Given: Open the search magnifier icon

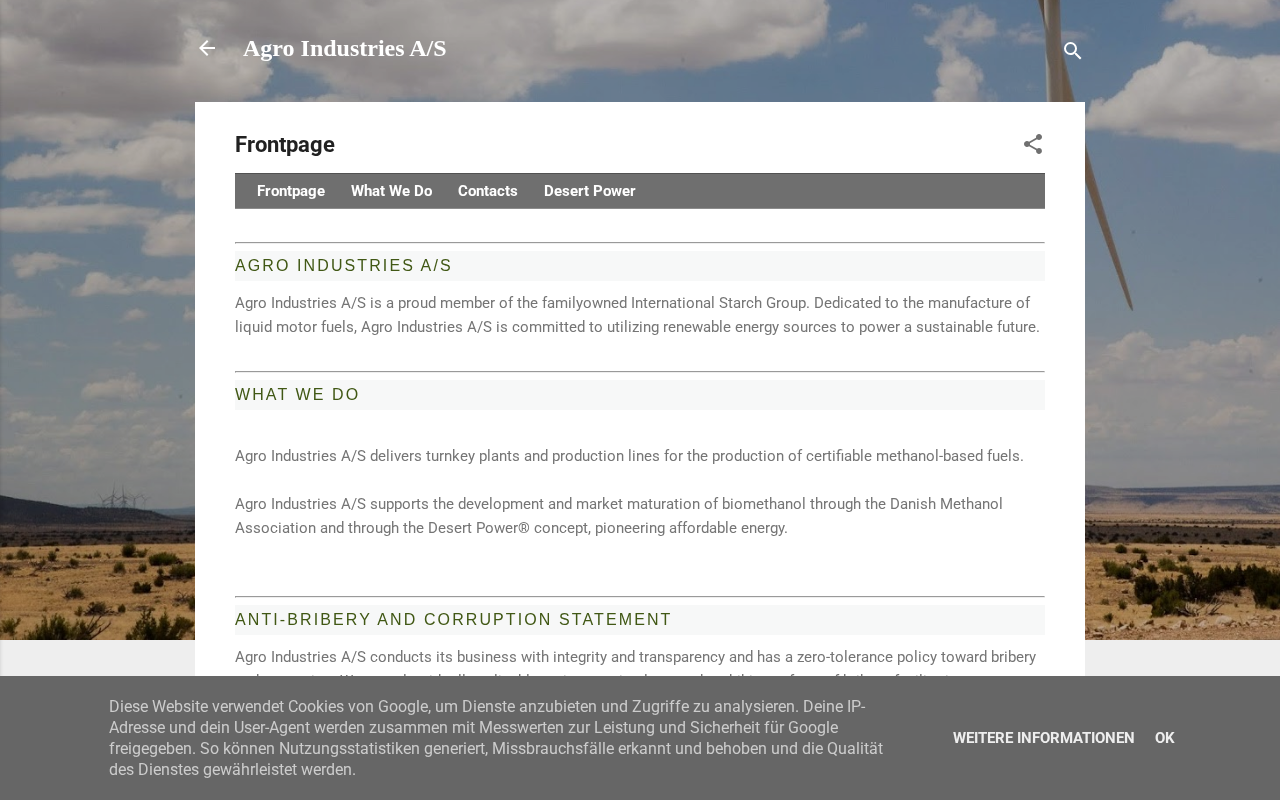Looking at the screenshot, I should click(1072, 50).
